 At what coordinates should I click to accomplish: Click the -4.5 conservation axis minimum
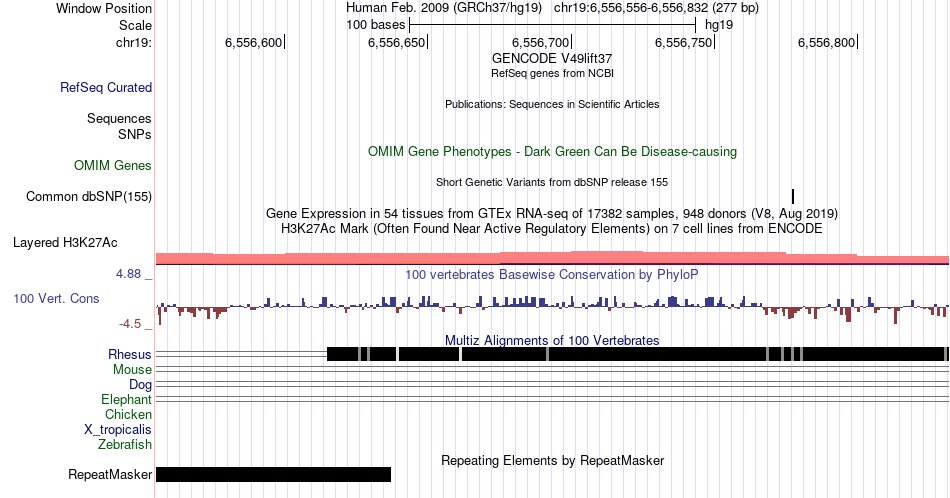130,324
